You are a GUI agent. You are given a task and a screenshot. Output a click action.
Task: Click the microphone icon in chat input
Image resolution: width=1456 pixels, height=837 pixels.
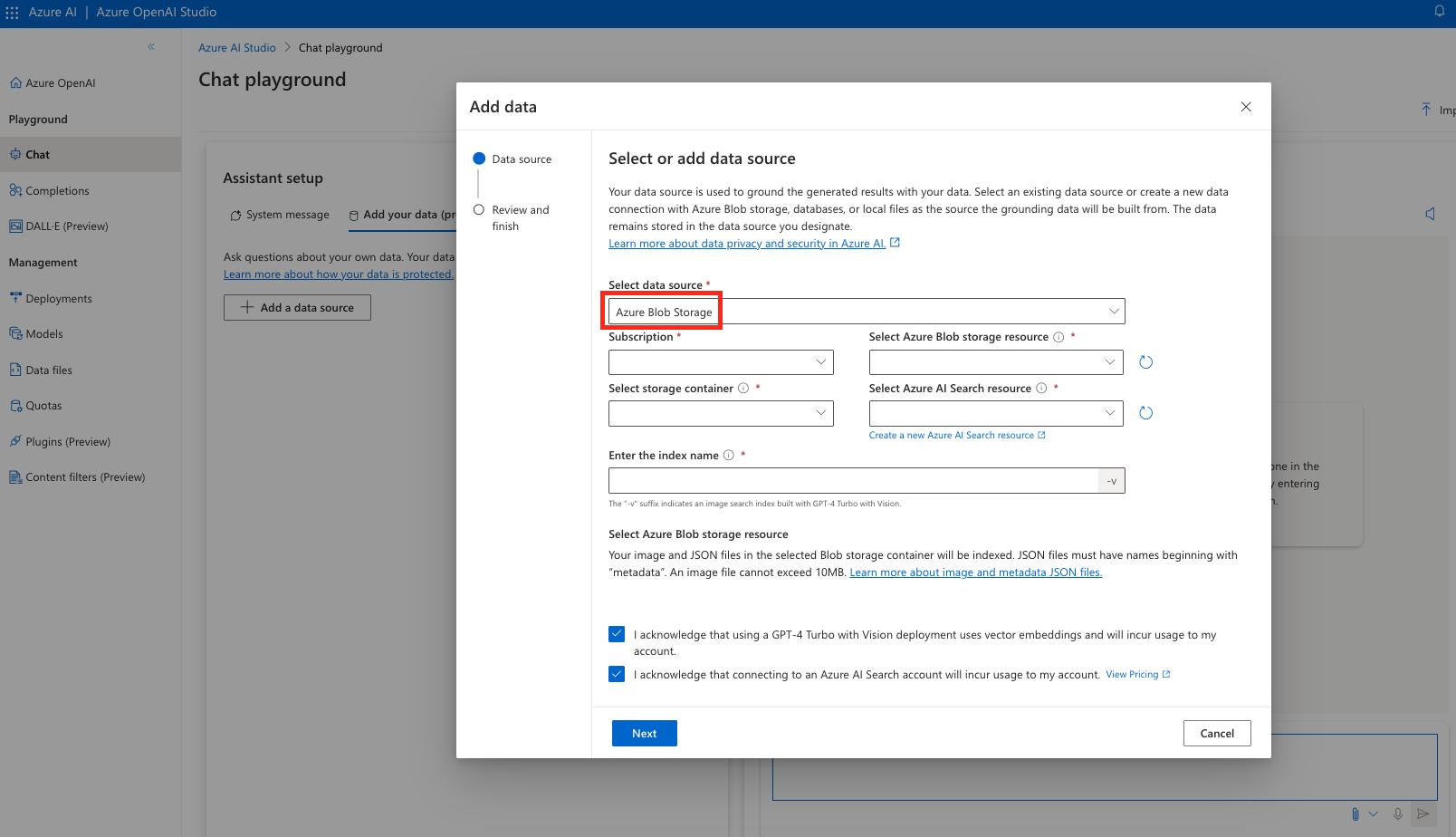[x=1398, y=814]
